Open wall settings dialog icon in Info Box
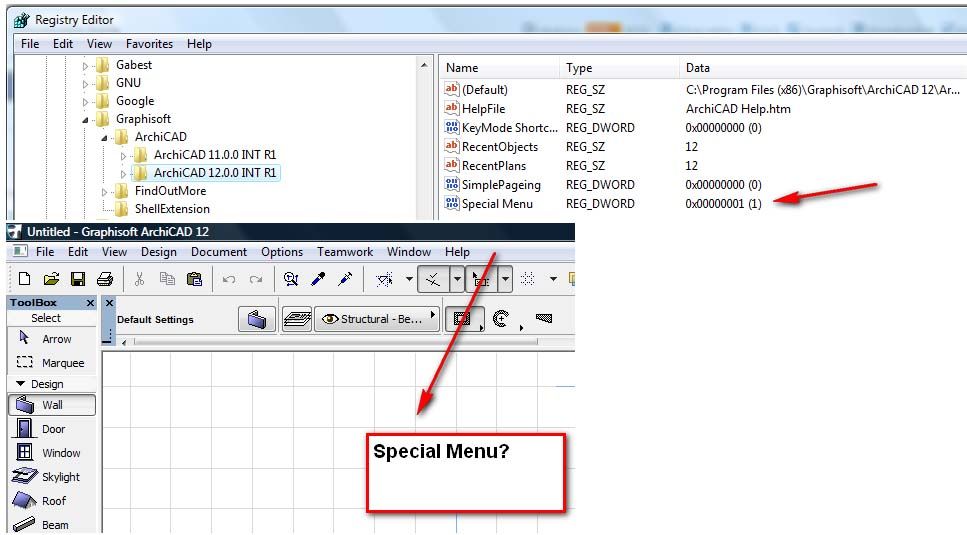The width and height of the screenshot is (967, 535). (x=257, y=319)
